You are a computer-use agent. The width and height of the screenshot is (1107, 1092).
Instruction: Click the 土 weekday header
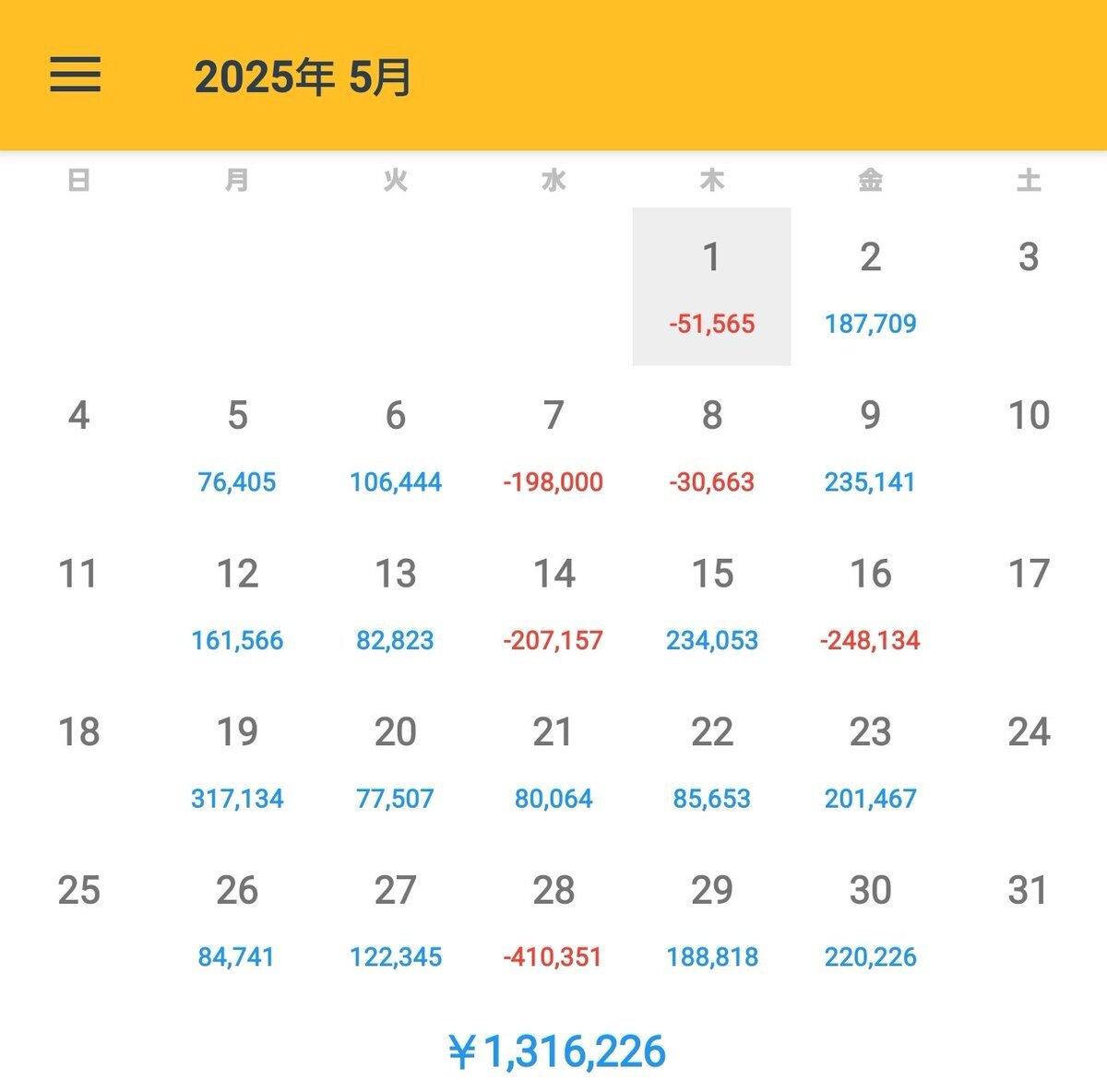click(x=1028, y=181)
